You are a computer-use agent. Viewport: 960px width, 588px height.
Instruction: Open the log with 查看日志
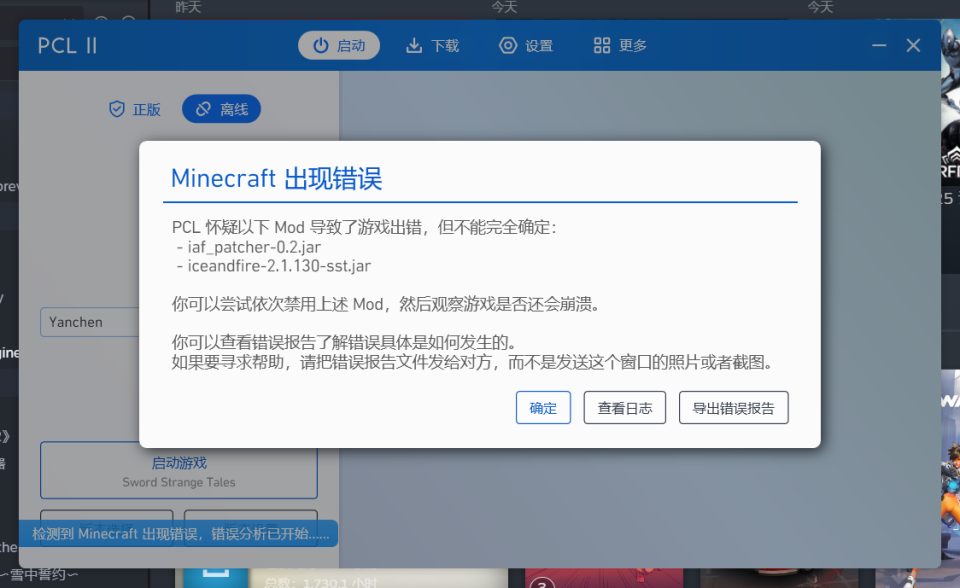(624, 407)
